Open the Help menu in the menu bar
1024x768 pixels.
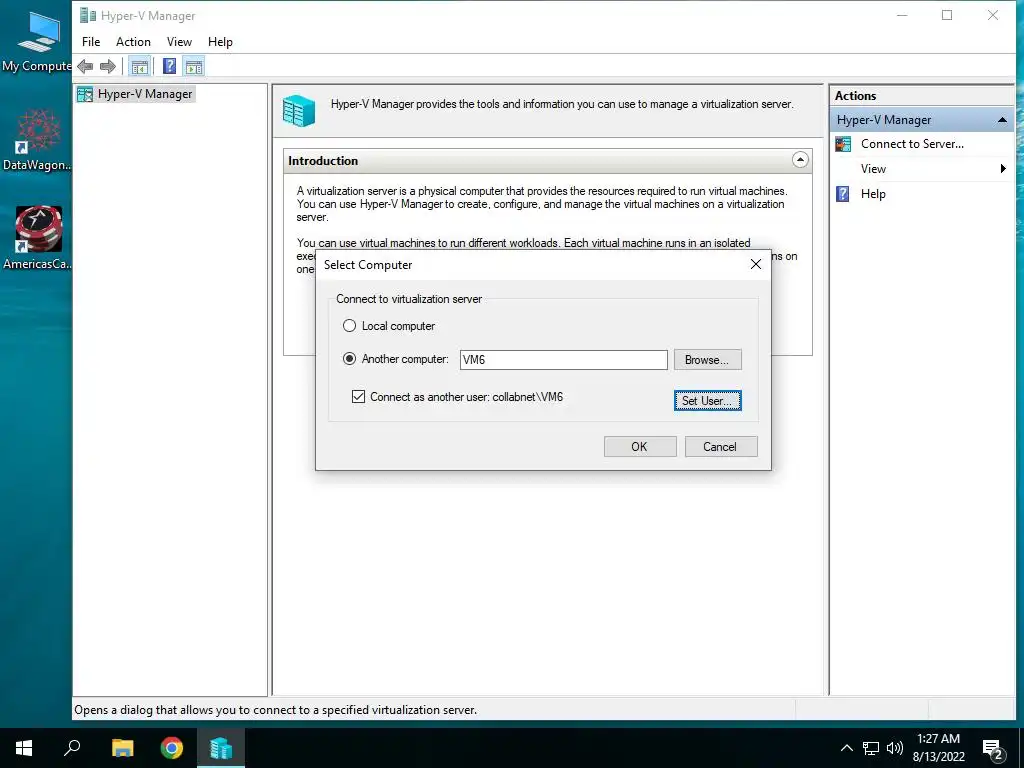coord(220,42)
